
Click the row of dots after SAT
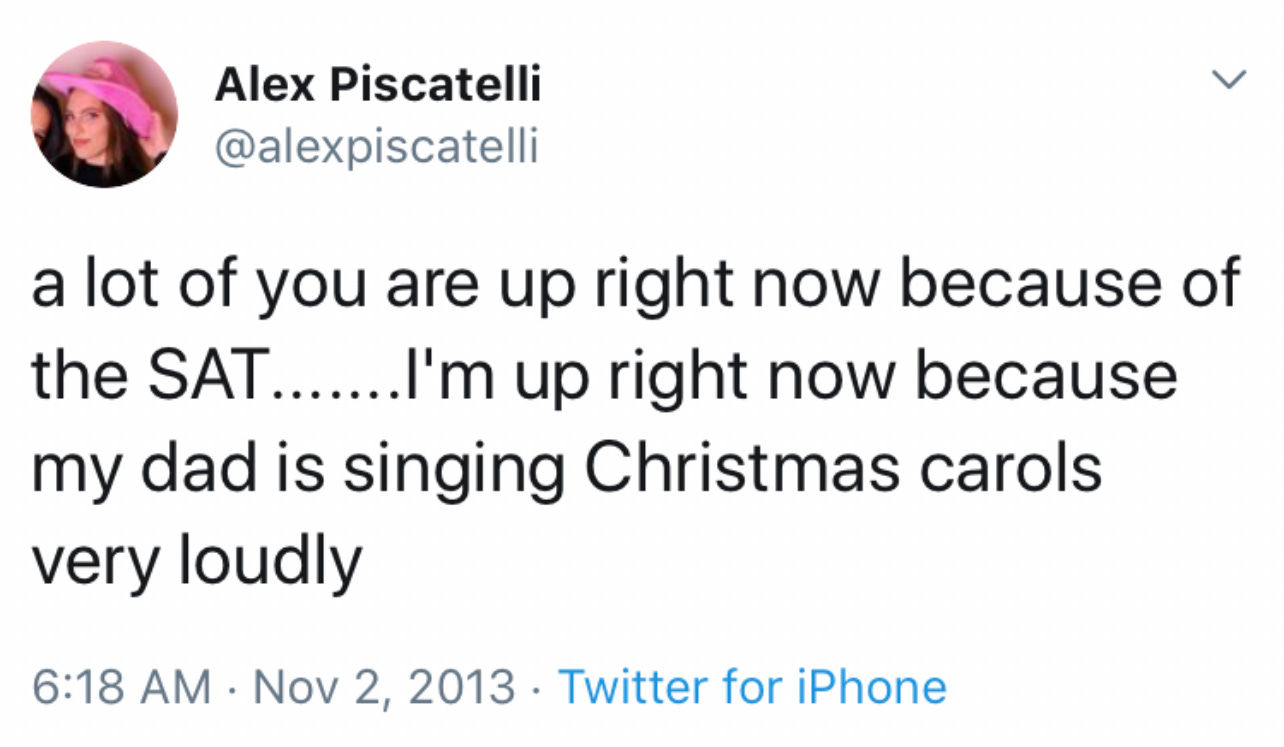point(337,390)
